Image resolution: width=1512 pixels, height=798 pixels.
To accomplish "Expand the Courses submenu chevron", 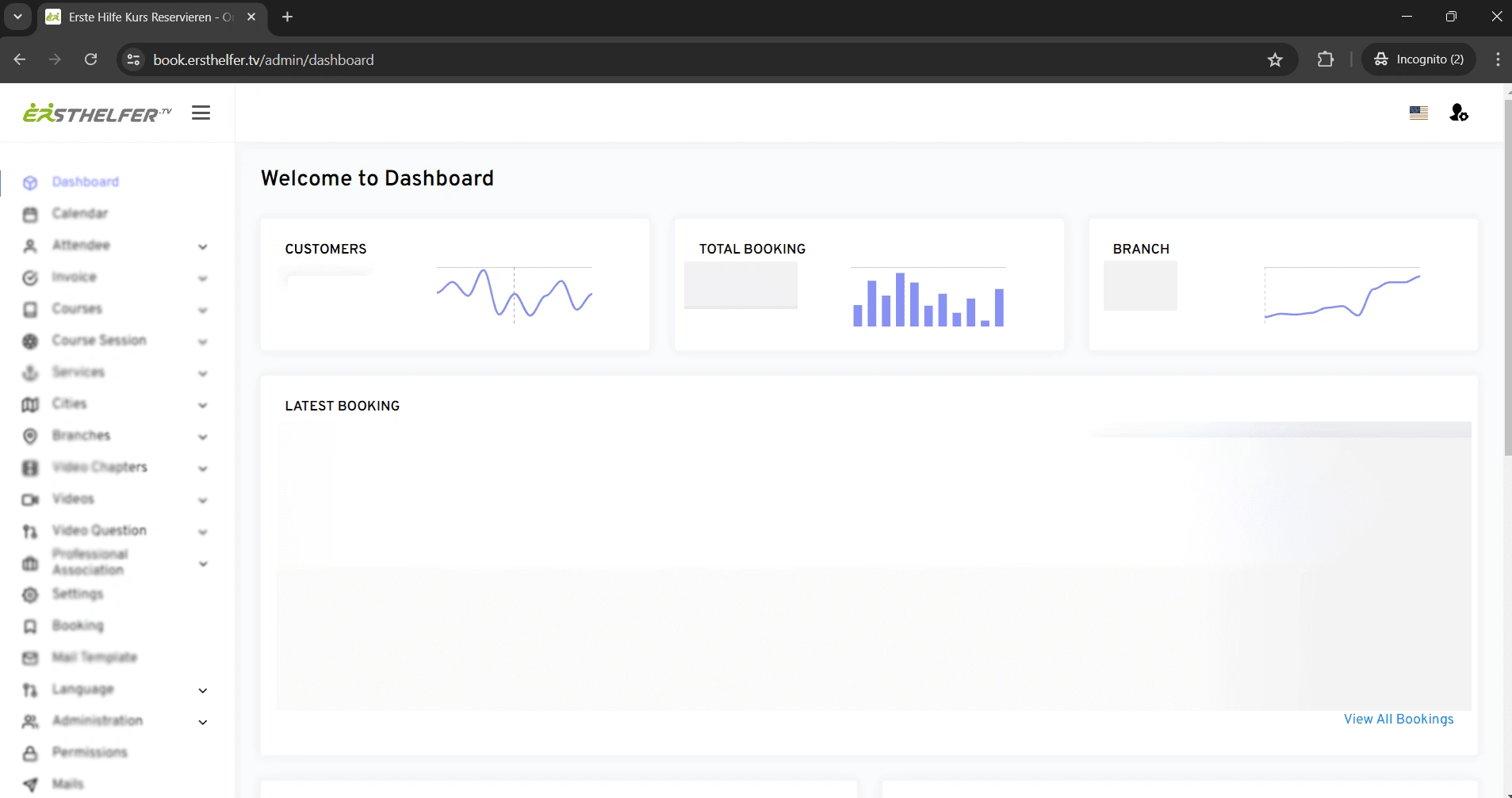I will pyautogui.click(x=203, y=310).
